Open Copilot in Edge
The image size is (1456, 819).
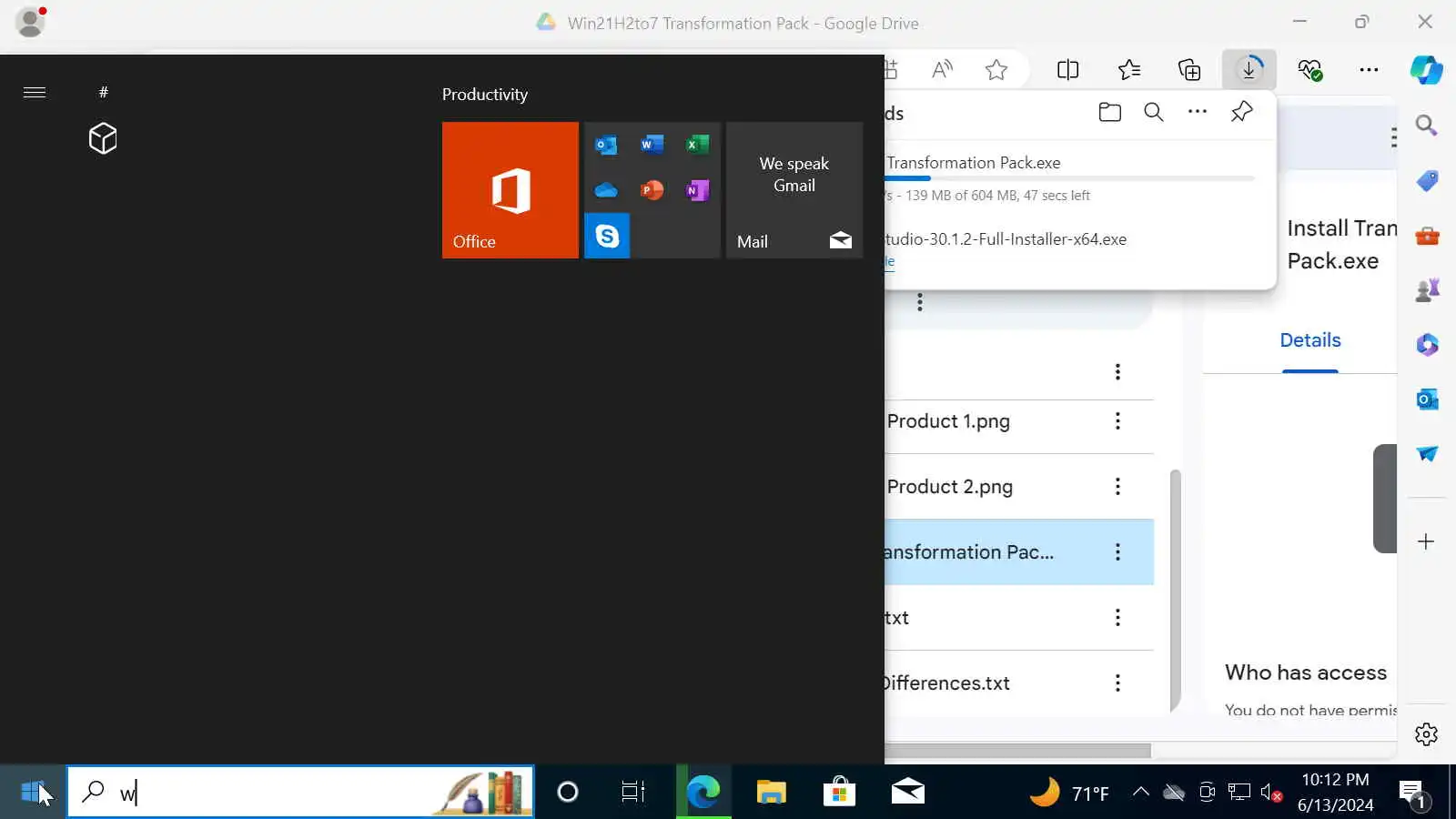pos(1426,69)
